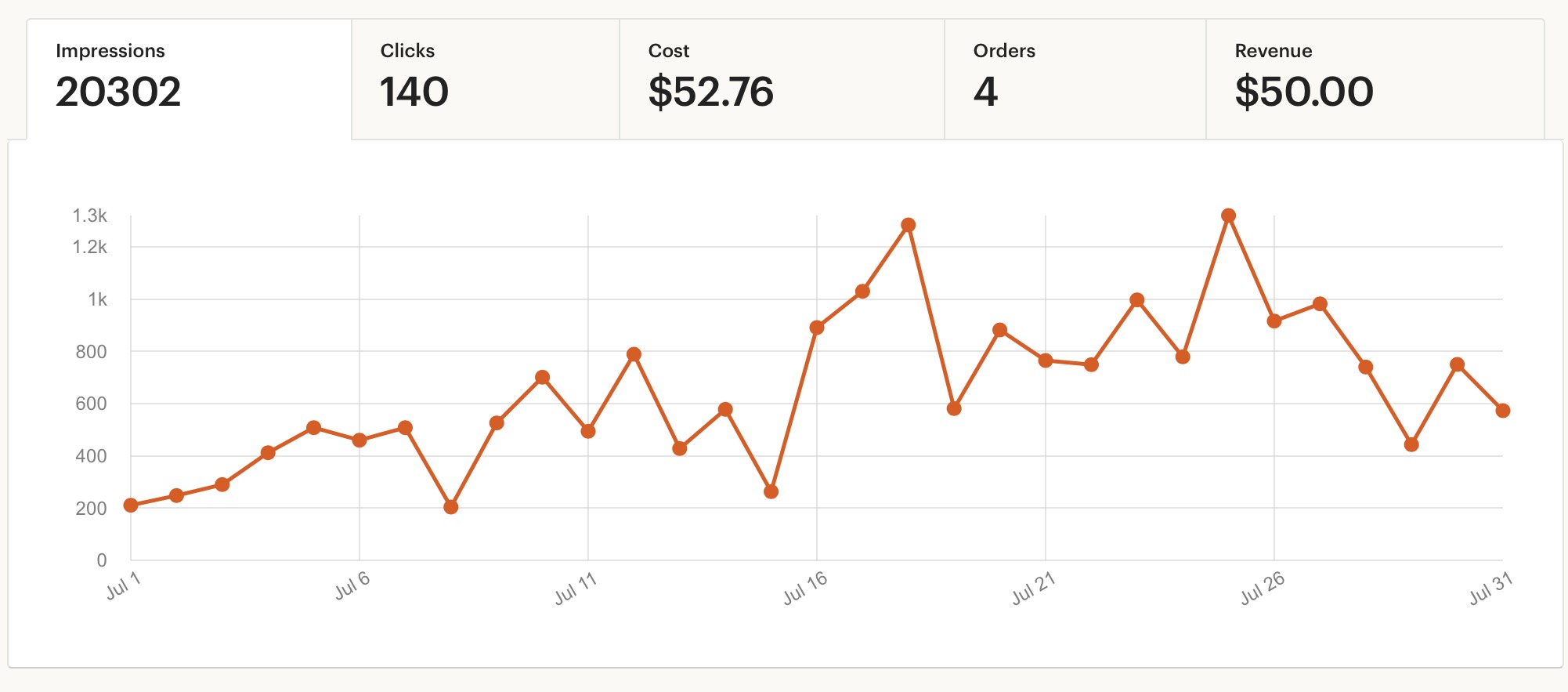Screen dimensions: 1568x692
Task: Click the Jul 11 data point
Action: tap(588, 431)
